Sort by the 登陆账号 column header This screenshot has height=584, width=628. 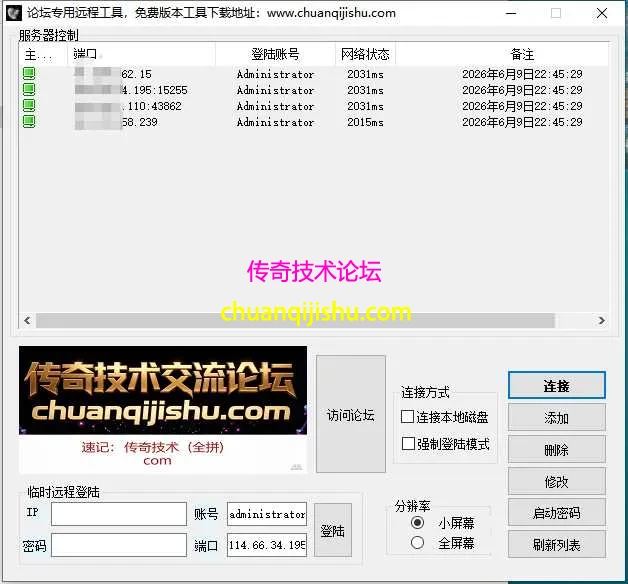coord(275,54)
